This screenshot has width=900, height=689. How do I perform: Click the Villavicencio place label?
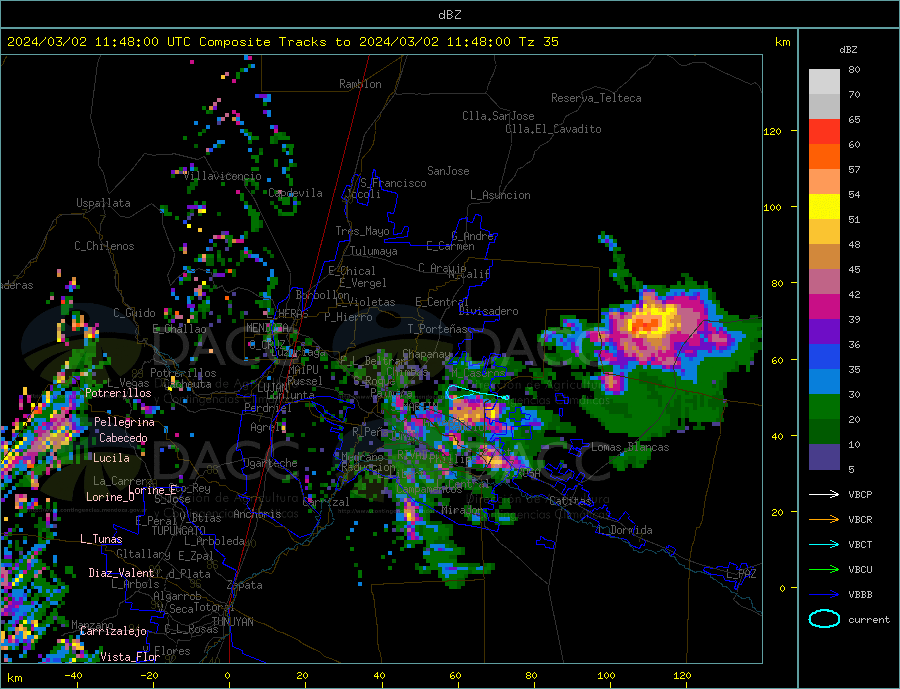(x=223, y=176)
